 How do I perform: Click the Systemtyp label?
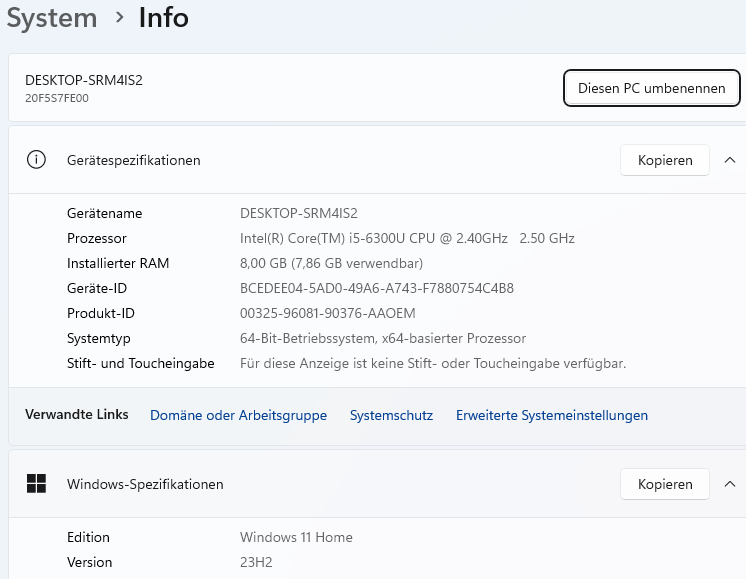point(98,338)
